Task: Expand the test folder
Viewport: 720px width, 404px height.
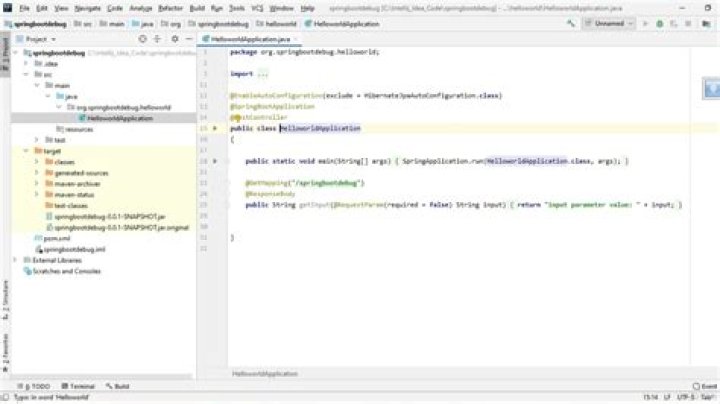Action: click(38, 139)
